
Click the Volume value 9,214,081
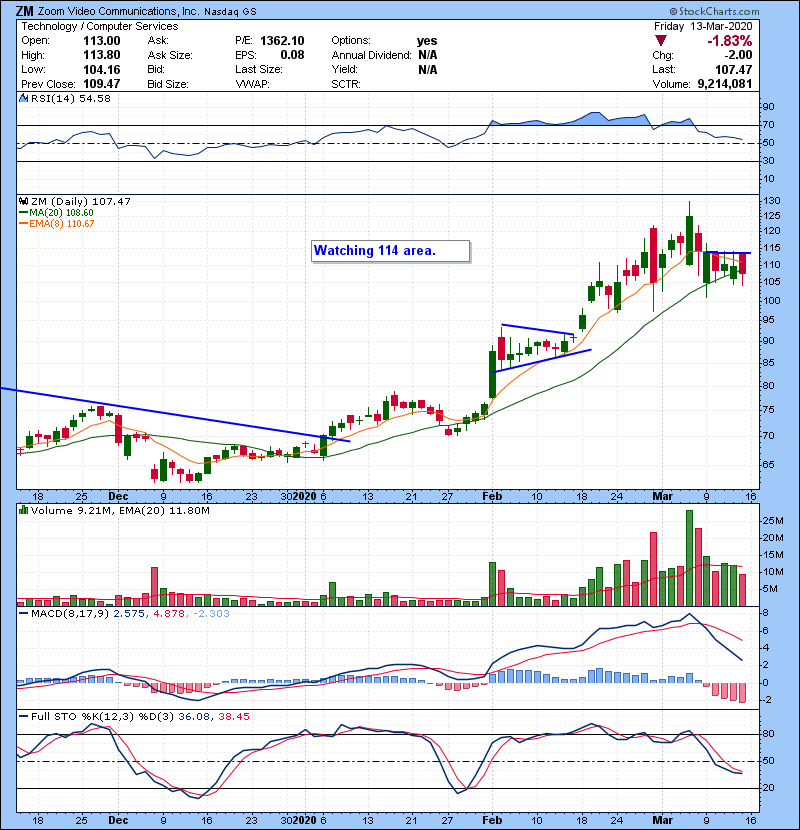(x=725, y=84)
